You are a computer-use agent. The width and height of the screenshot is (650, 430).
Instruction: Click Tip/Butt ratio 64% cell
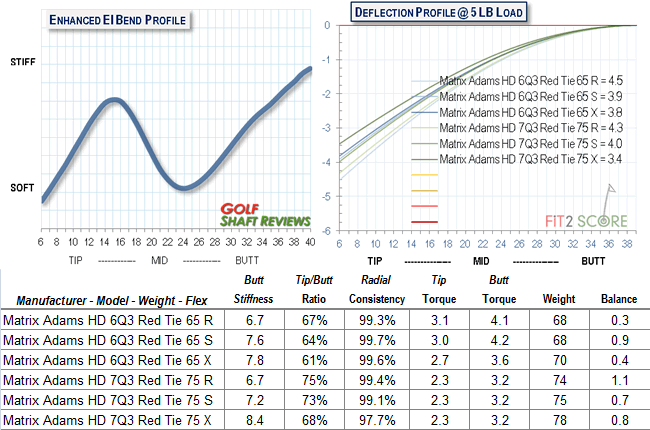[315, 340]
